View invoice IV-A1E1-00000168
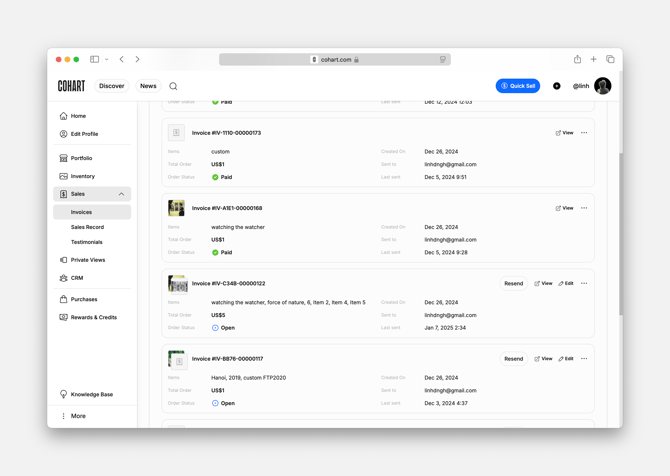 pos(564,208)
